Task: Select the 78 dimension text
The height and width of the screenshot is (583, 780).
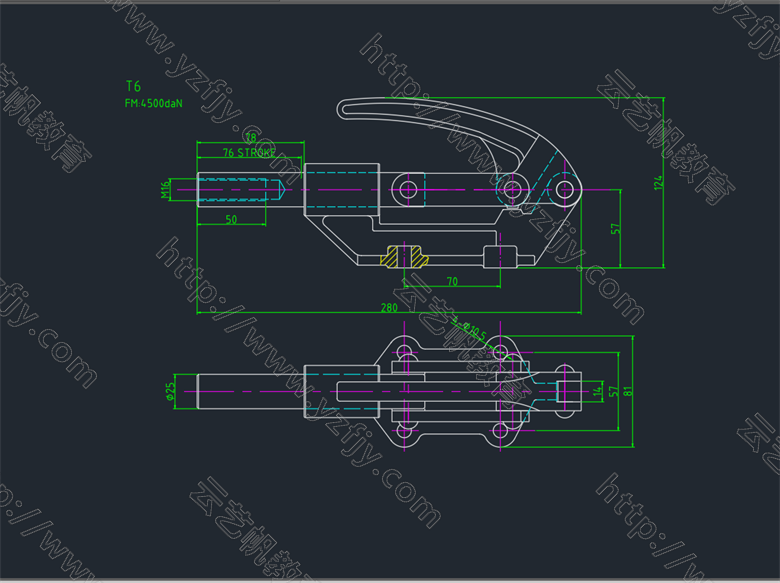Action: 251,137
